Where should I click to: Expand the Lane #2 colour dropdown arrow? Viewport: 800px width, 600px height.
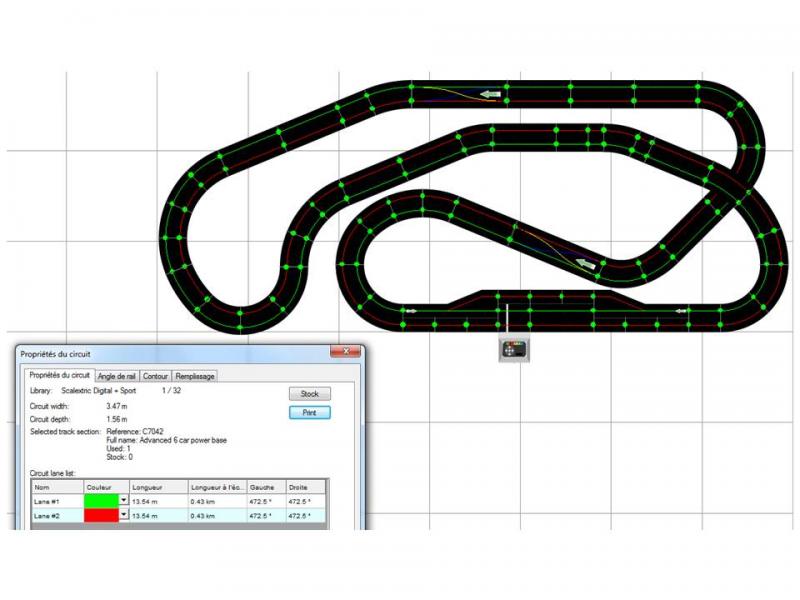pos(125,515)
